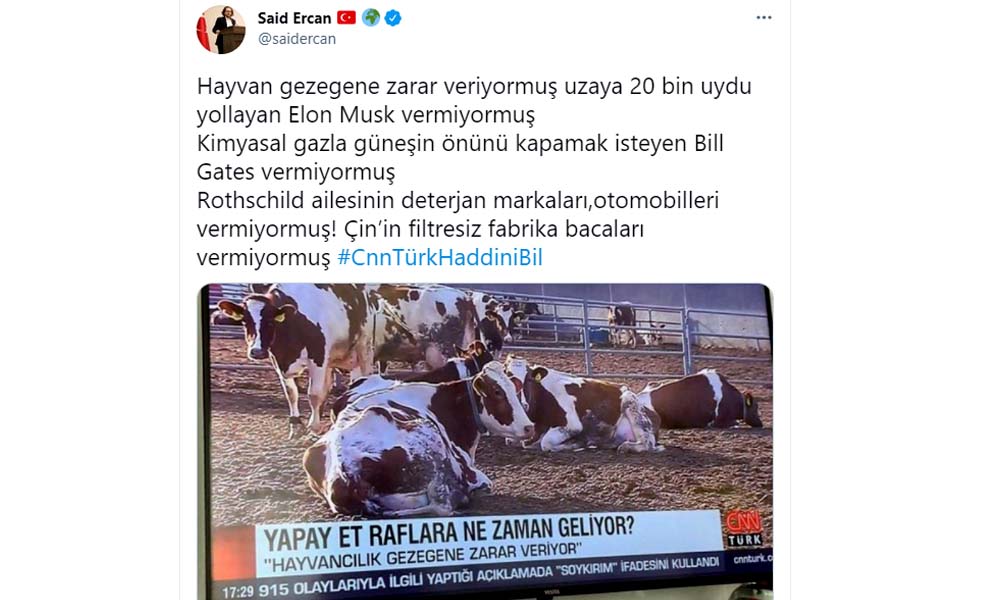Click the Turkish flag emoji beside the name
The image size is (1000, 600).
coord(346,18)
